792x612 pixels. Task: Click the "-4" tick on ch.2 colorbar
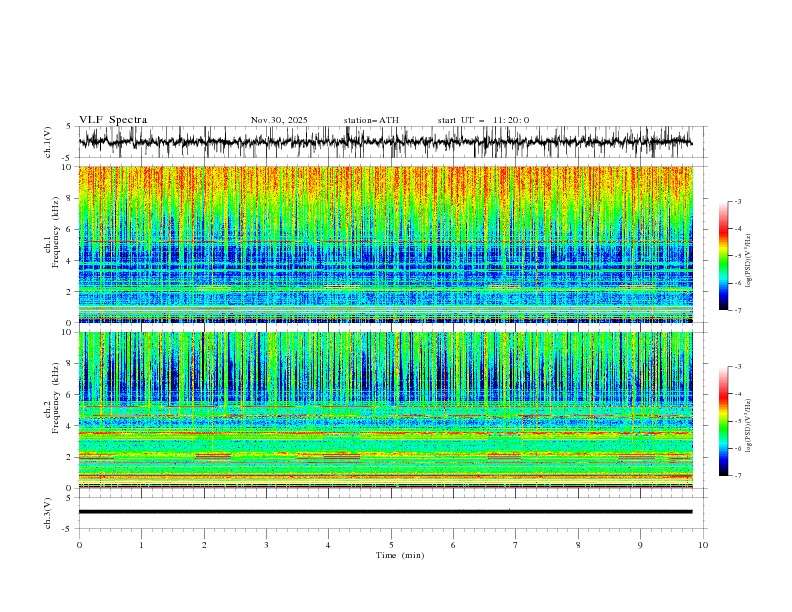pyautogui.click(x=738, y=394)
